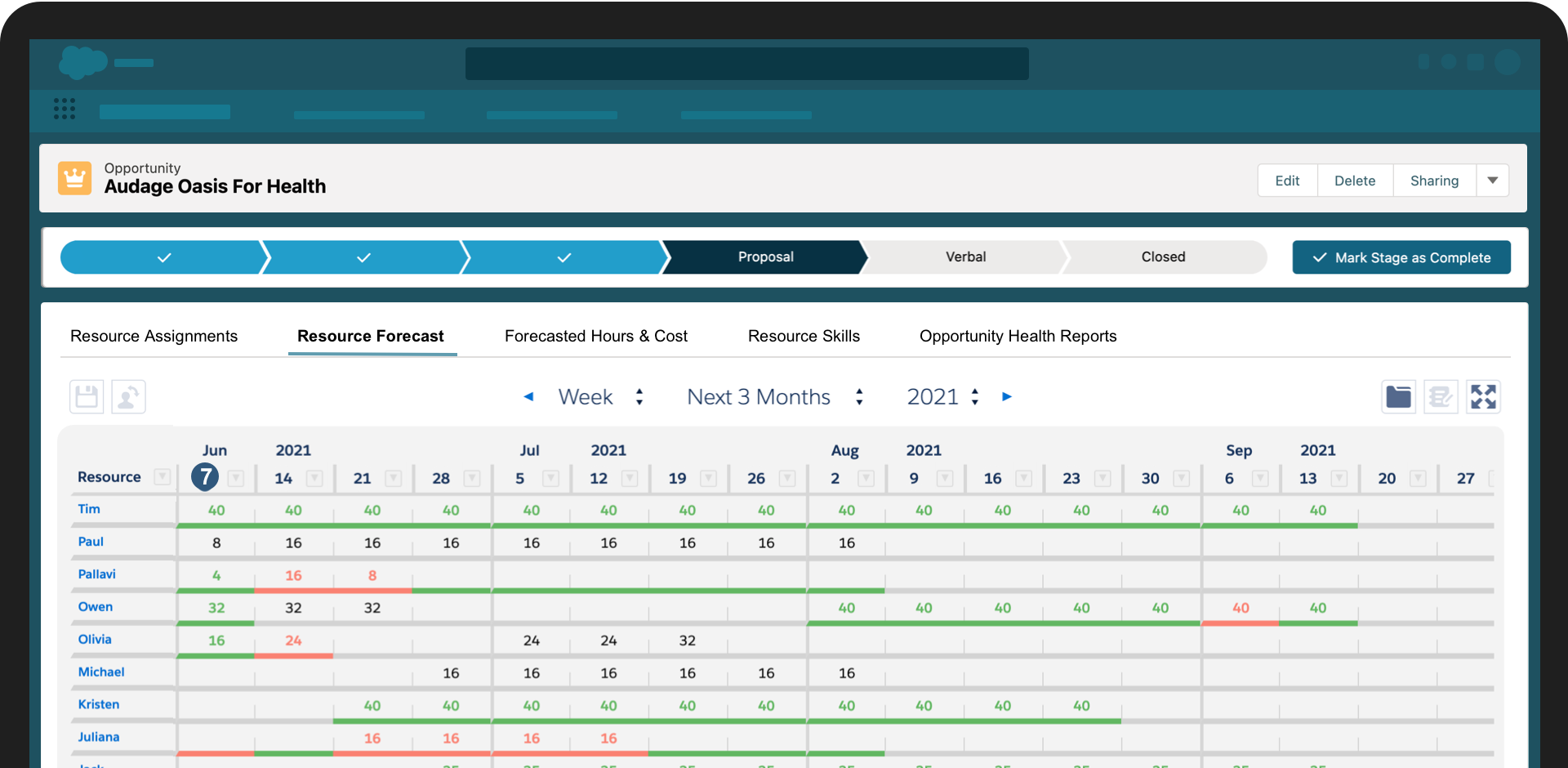Image resolution: width=1568 pixels, height=768 pixels.
Task: Select the Closed stage chevron
Action: pos(1163,257)
